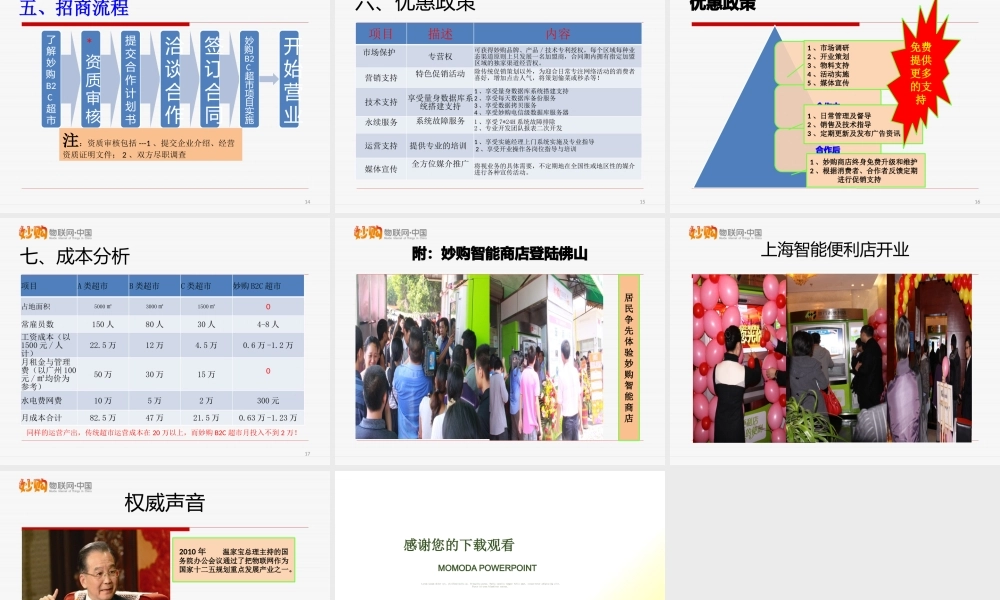Screen dimensions: 1000x600
Task: Click the 了解妙购B2C超市 flow box
Action: 51,79
